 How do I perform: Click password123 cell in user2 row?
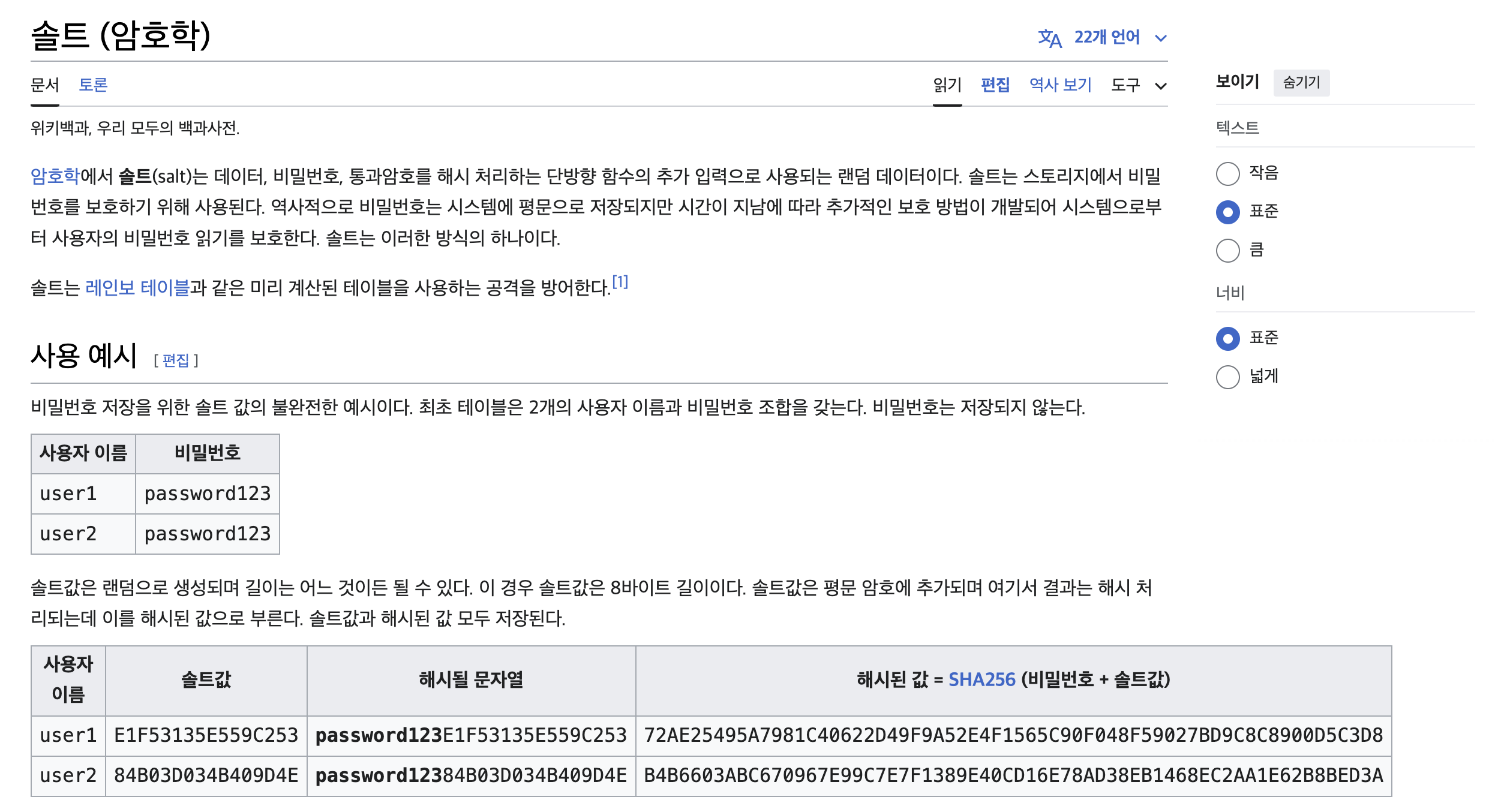click(x=208, y=534)
